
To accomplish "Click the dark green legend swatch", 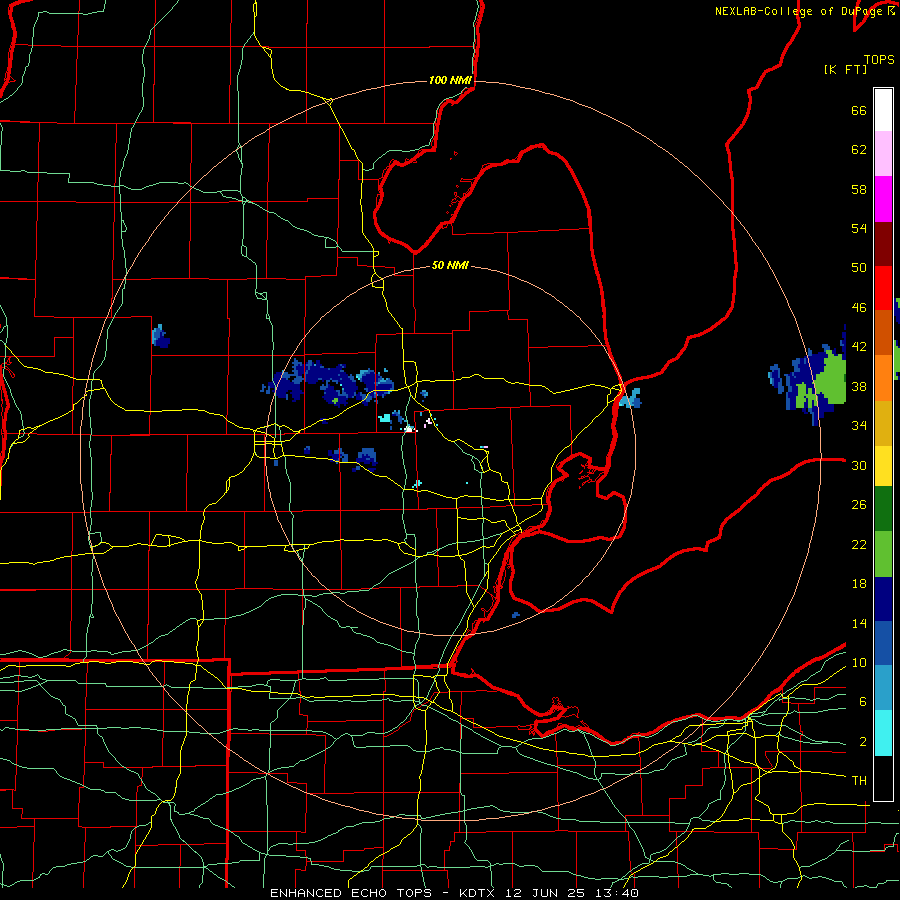I will (x=883, y=509).
